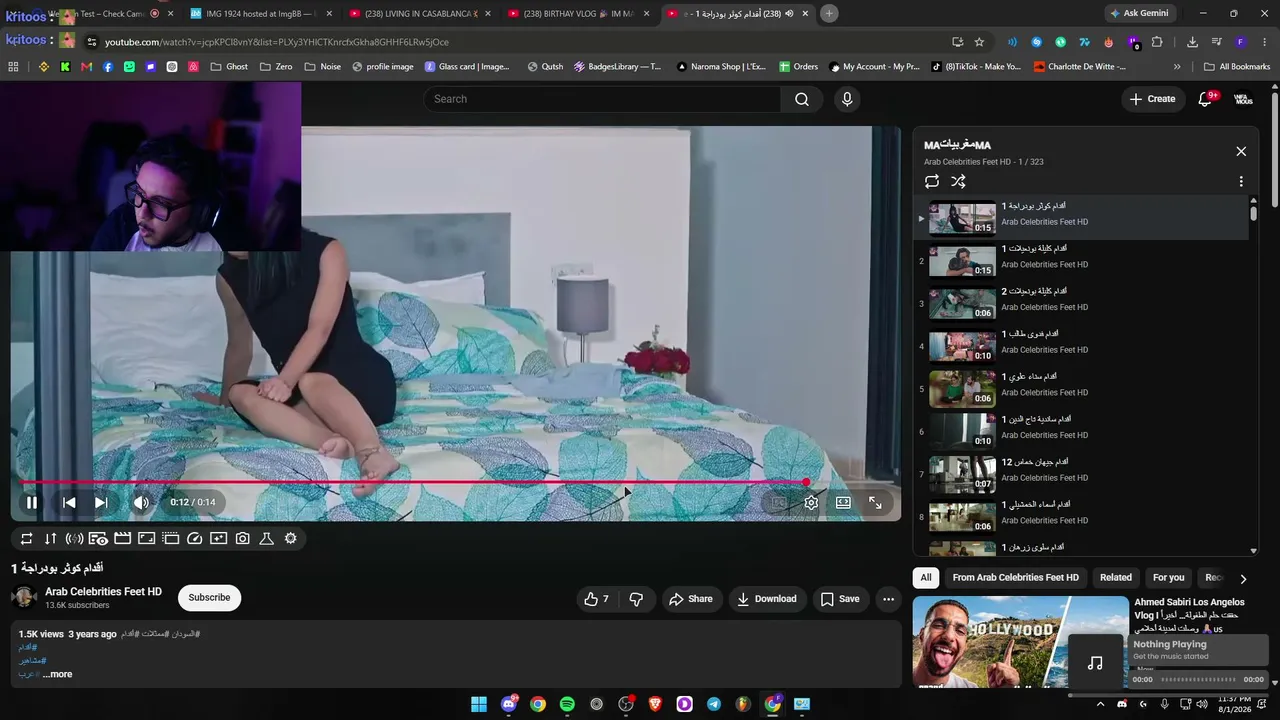This screenshot has width=1280, height=720.
Task: Go to the previous playlist video
Action: (69, 502)
